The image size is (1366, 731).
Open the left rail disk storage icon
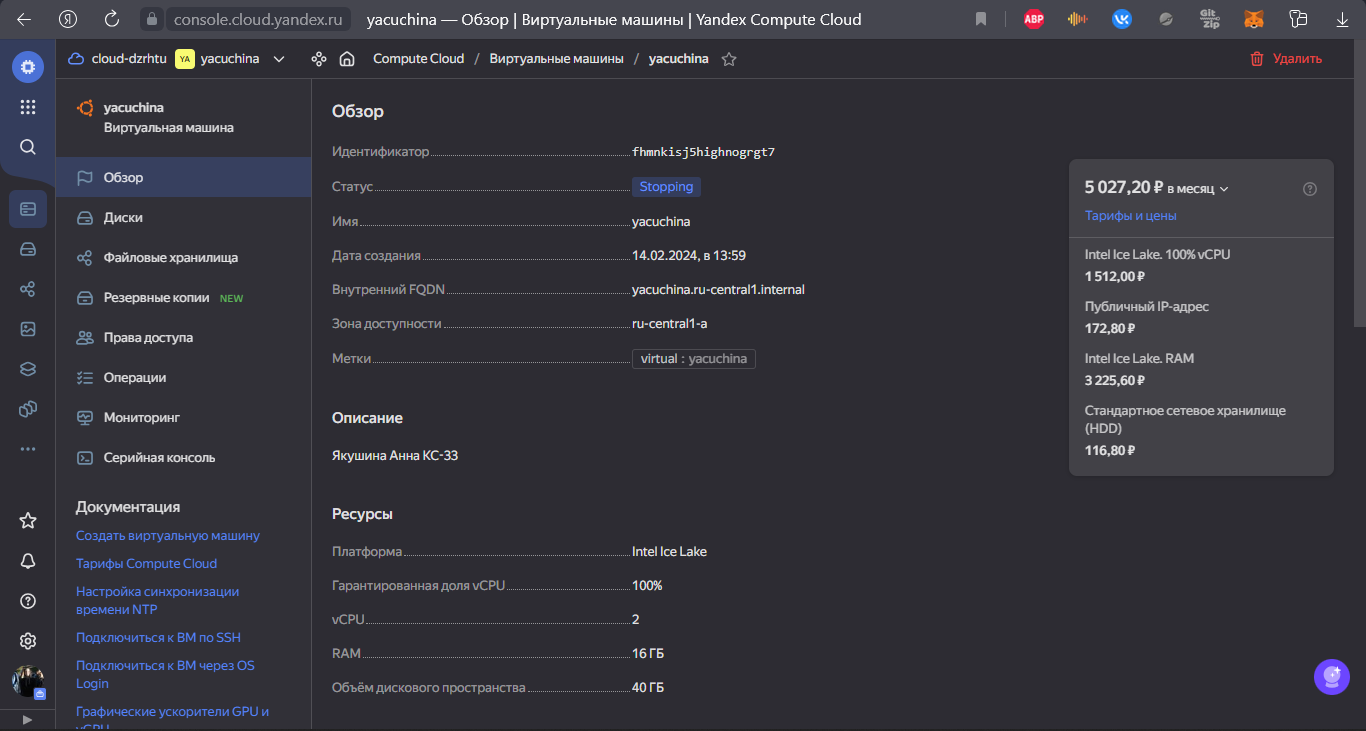(28, 249)
